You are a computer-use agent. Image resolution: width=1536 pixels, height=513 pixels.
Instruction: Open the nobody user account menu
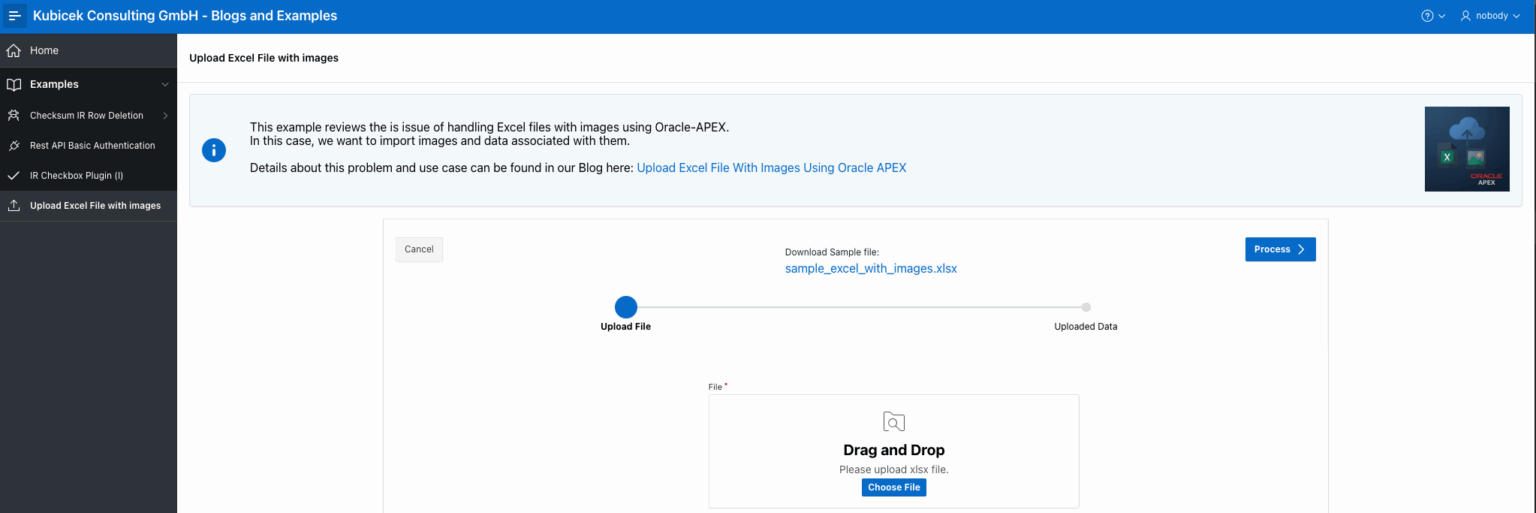click(1491, 16)
